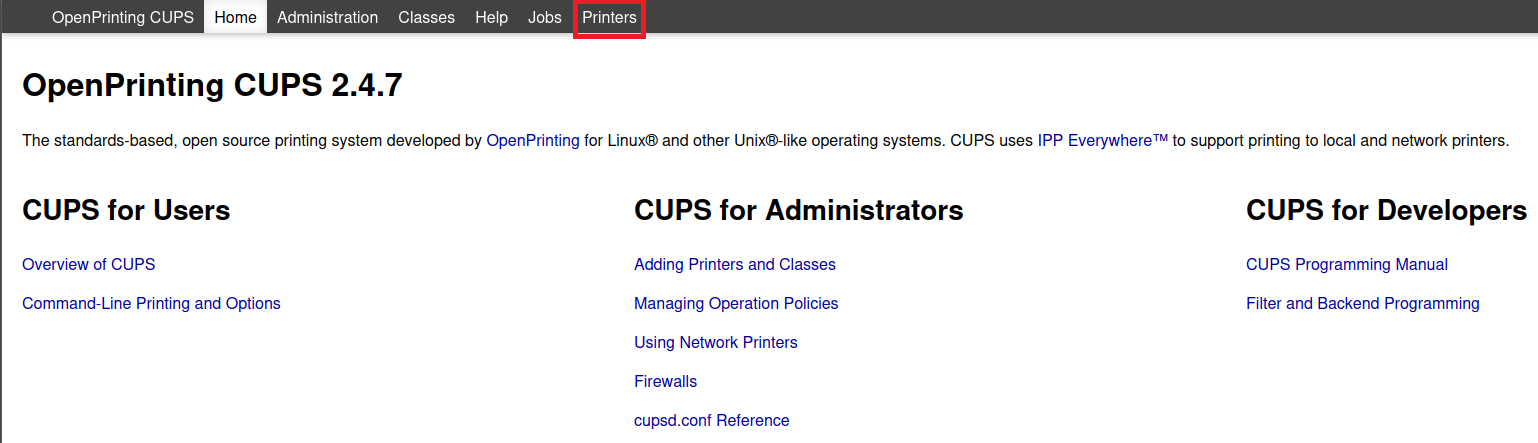Click OpenPrinting CUPS in navigation bar
1538x443 pixels.
click(x=122, y=17)
